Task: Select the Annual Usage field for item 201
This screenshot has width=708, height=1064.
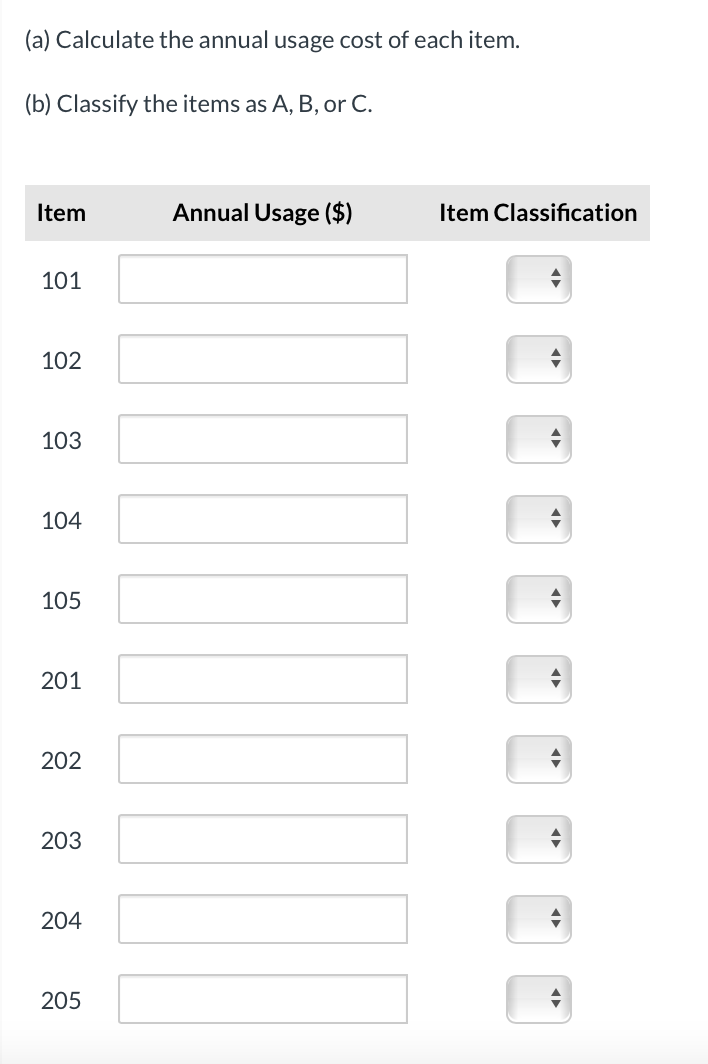Action: (263, 679)
